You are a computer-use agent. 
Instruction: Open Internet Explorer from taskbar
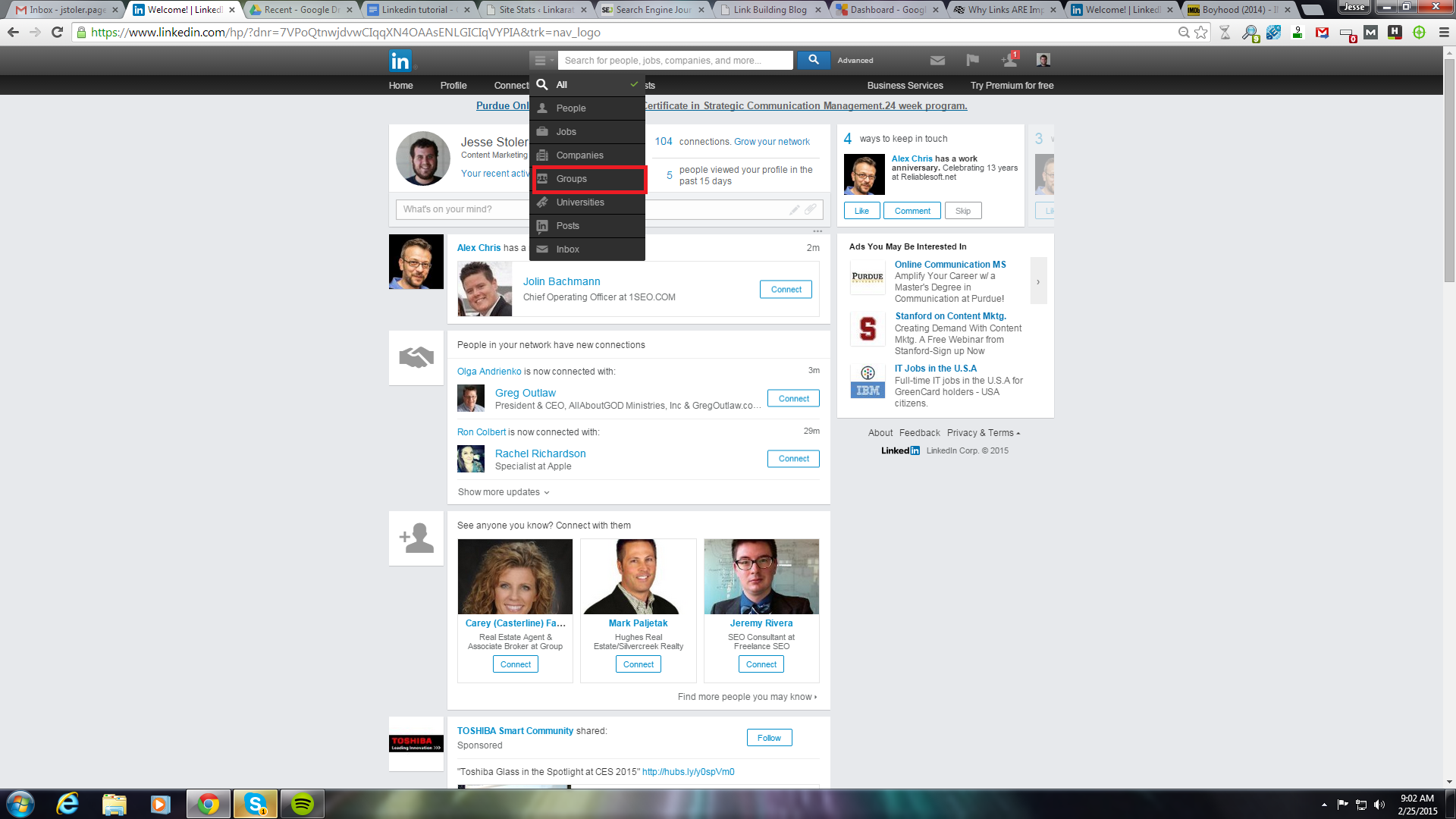pyautogui.click(x=68, y=804)
